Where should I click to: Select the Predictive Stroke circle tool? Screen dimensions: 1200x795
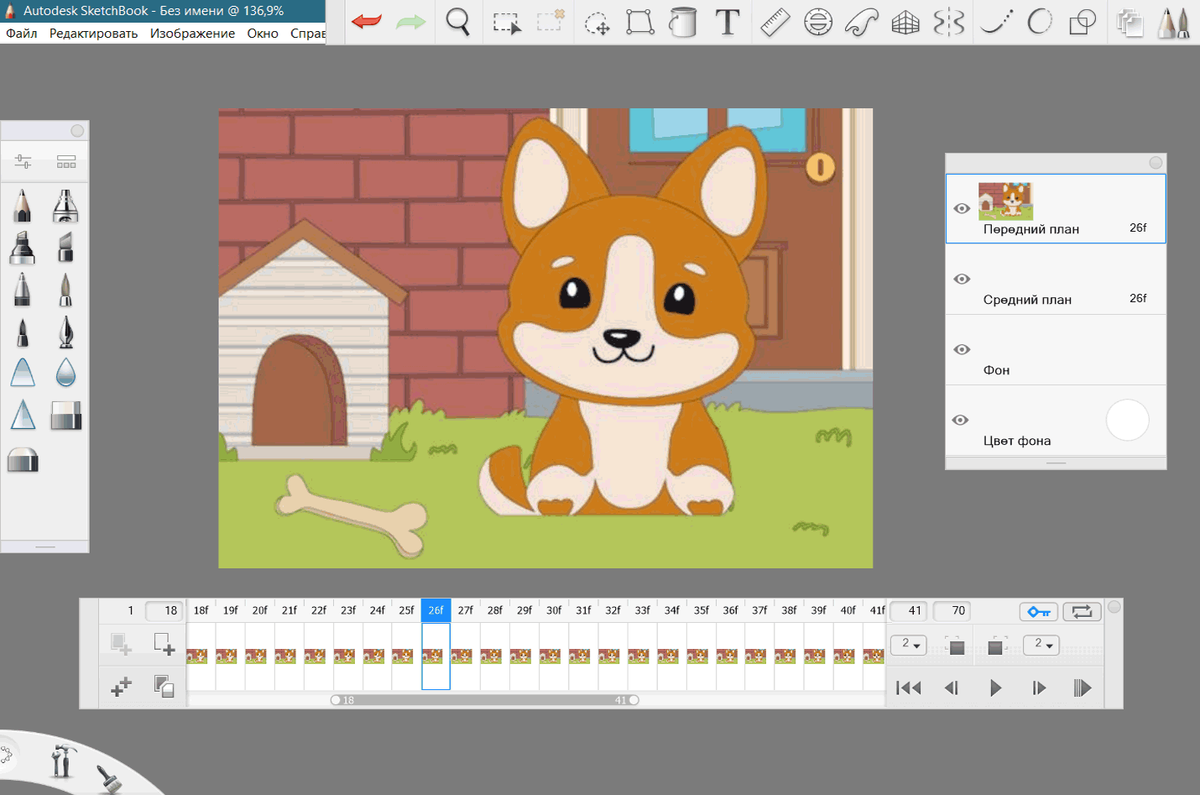point(1040,22)
